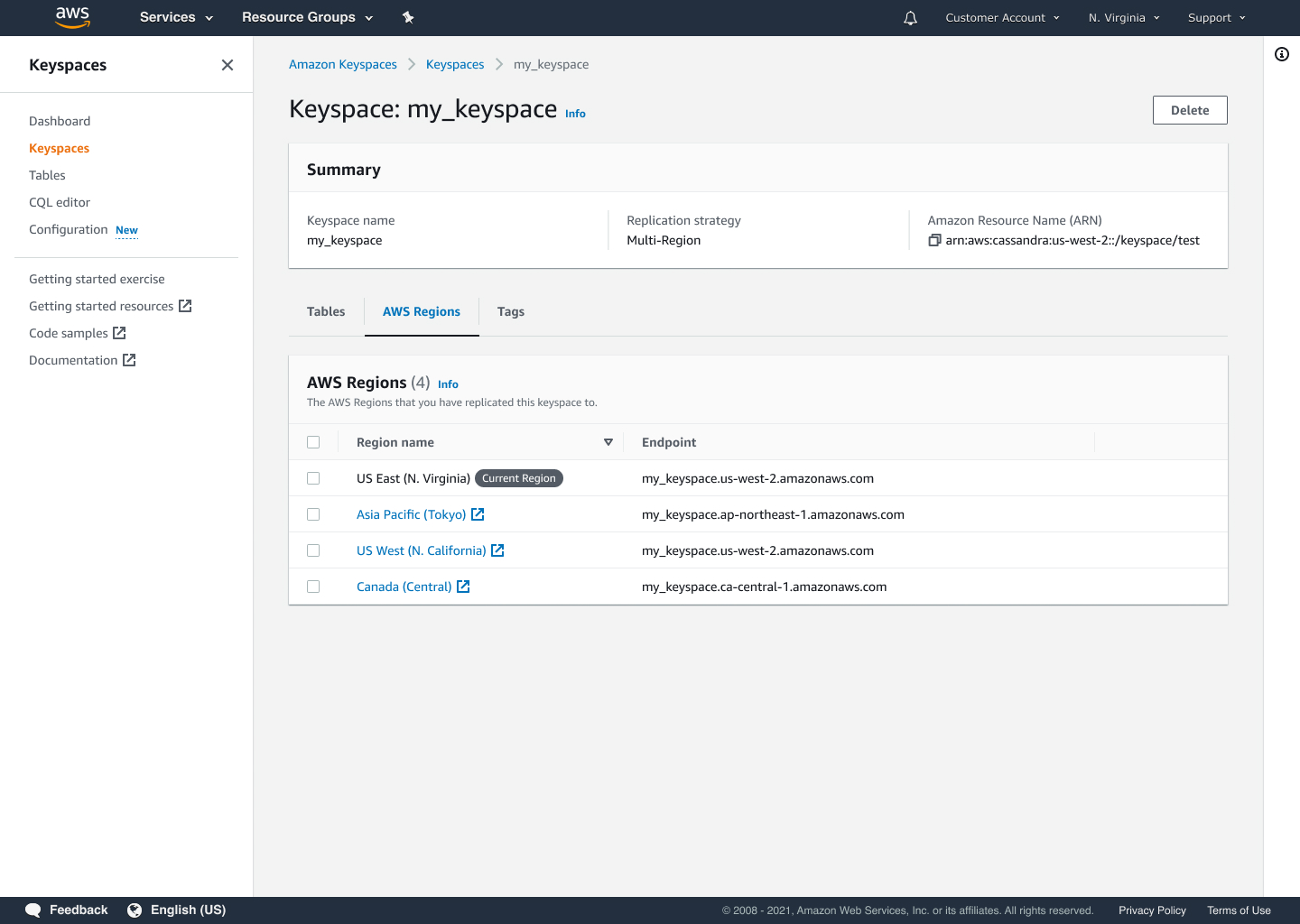Click the pin shortcut icon in navbar
This screenshot has width=1300, height=924.
point(408,17)
